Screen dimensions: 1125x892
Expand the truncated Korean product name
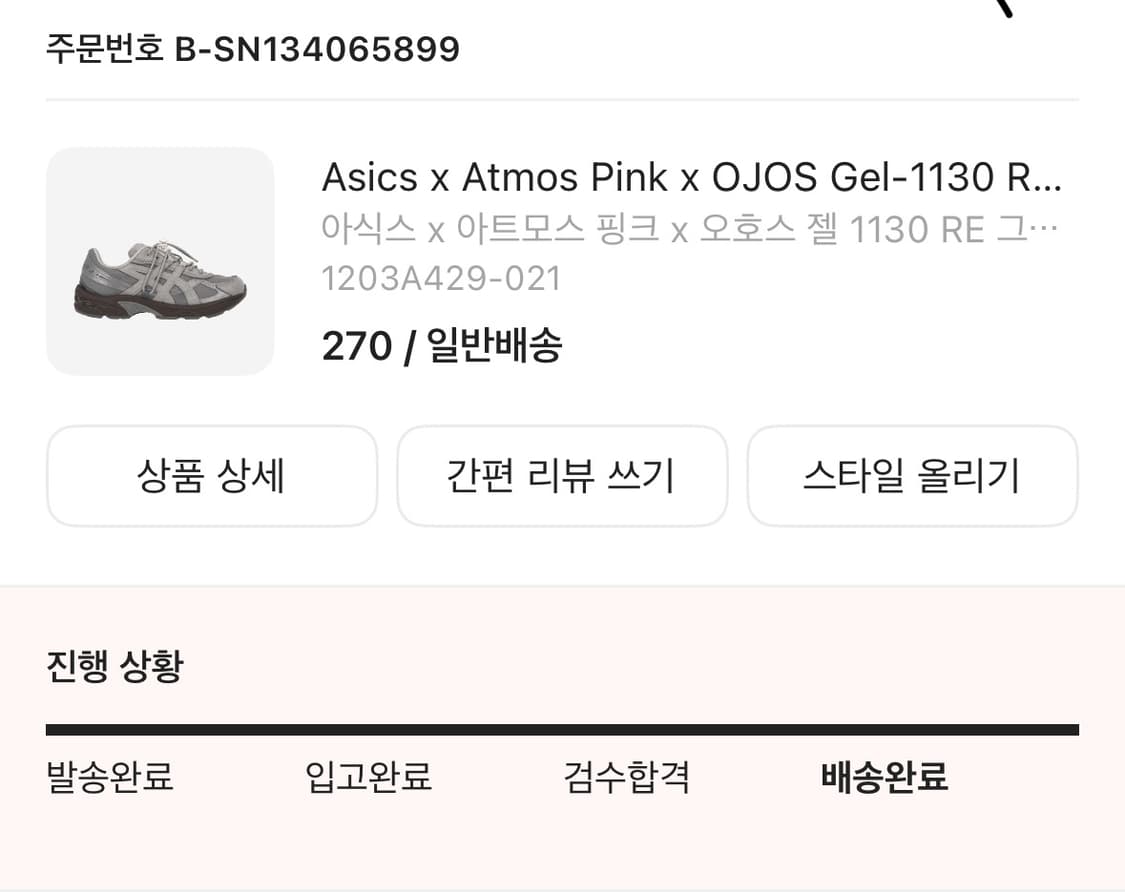coord(690,228)
